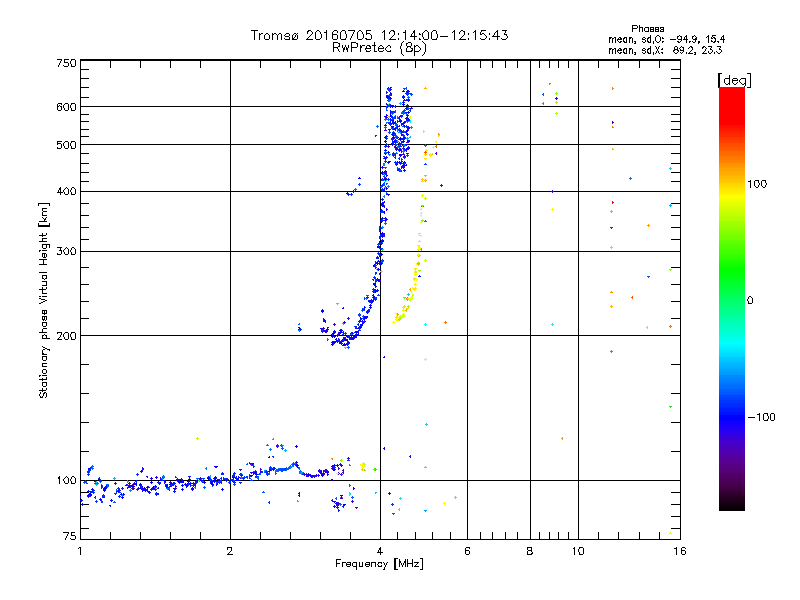Click the plot title 'Tromsø 20160705 12:14:00-12:15:43'
Image resolution: width=800 pixels, height=600 pixels.
point(379,35)
